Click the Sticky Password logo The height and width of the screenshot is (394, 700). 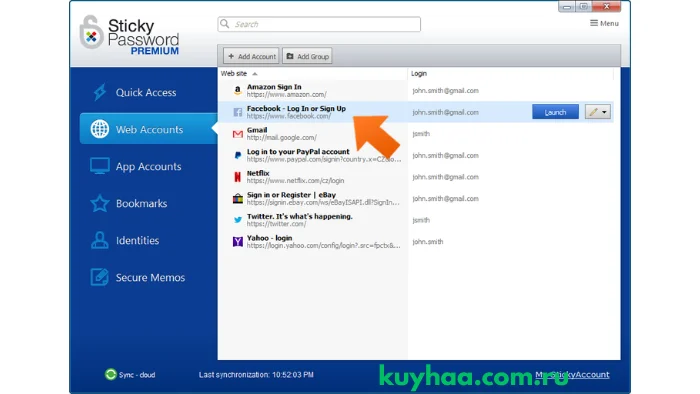(x=129, y=36)
